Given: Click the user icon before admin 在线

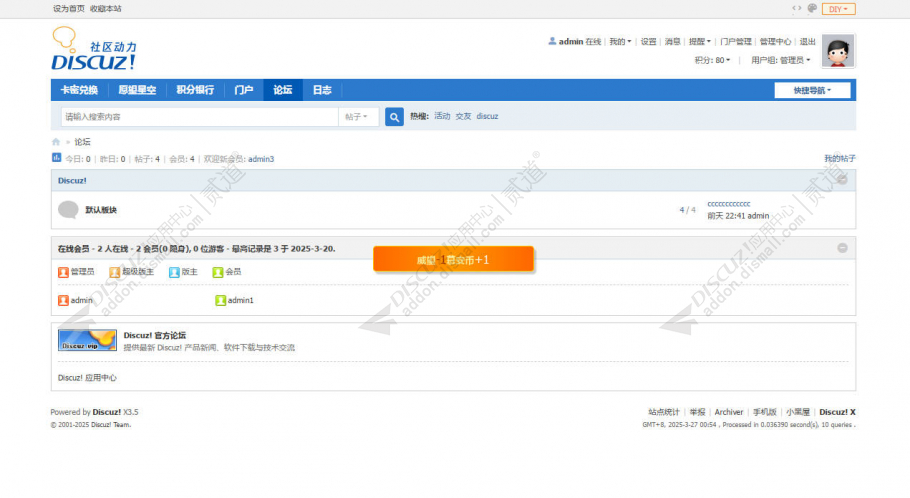Looking at the screenshot, I should (x=552, y=41).
